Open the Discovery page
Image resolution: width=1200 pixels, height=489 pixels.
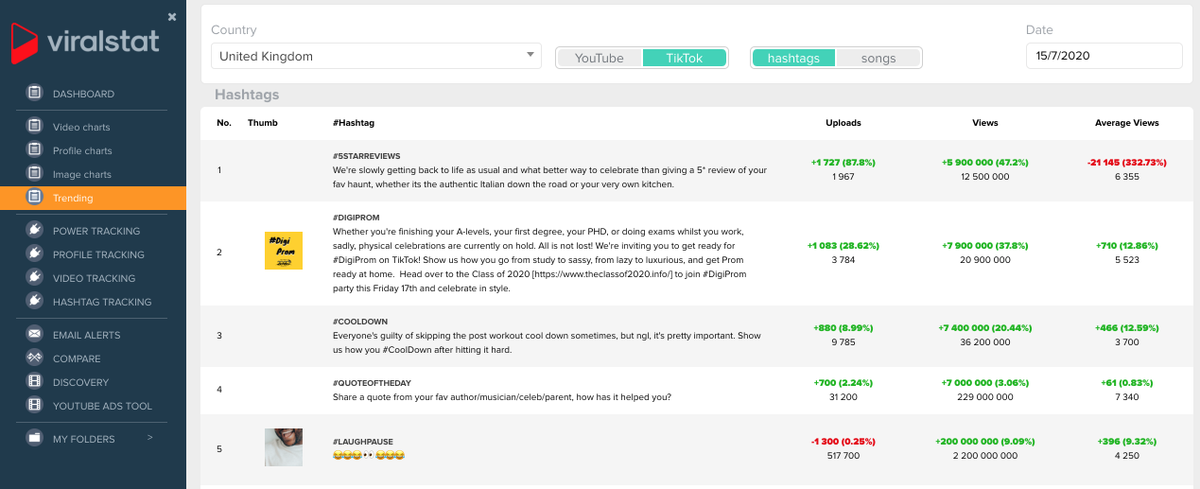(82, 382)
